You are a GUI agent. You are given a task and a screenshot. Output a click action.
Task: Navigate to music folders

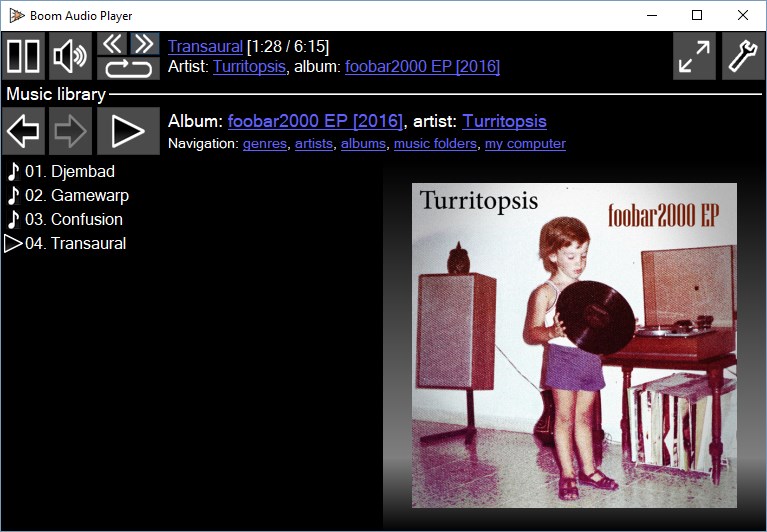pos(435,144)
